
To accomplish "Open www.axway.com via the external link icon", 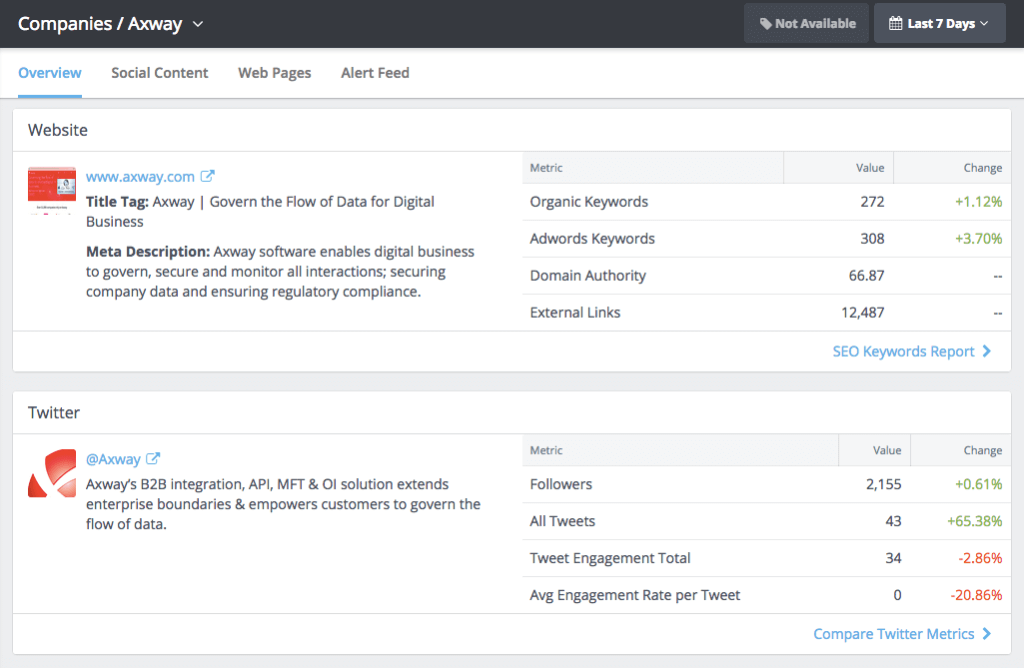I will tap(207, 176).
